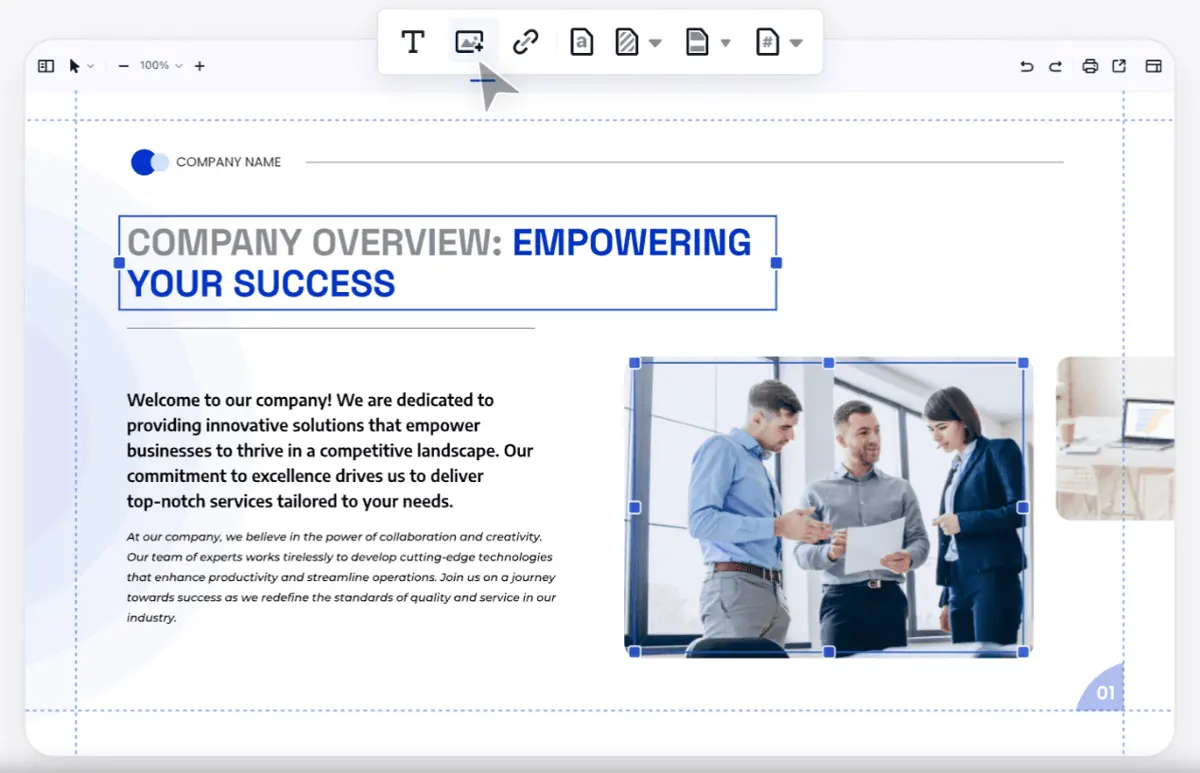Print the document
This screenshot has height=773, width=1200.
click(1090, 66)
